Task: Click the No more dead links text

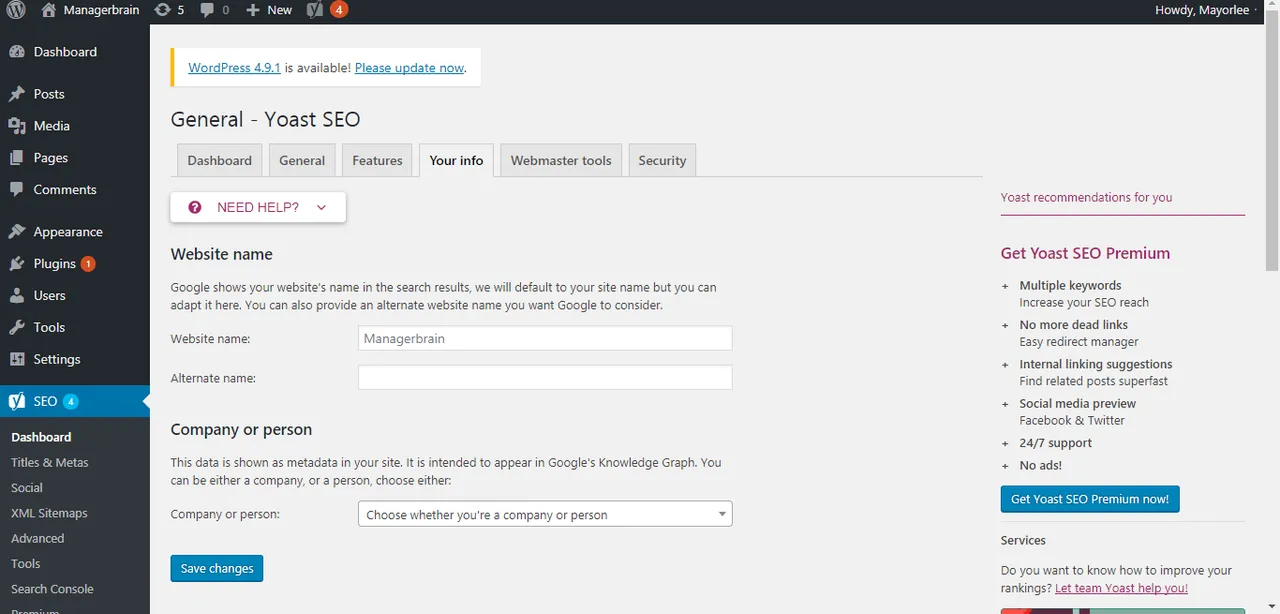Action: (1073, 325)
